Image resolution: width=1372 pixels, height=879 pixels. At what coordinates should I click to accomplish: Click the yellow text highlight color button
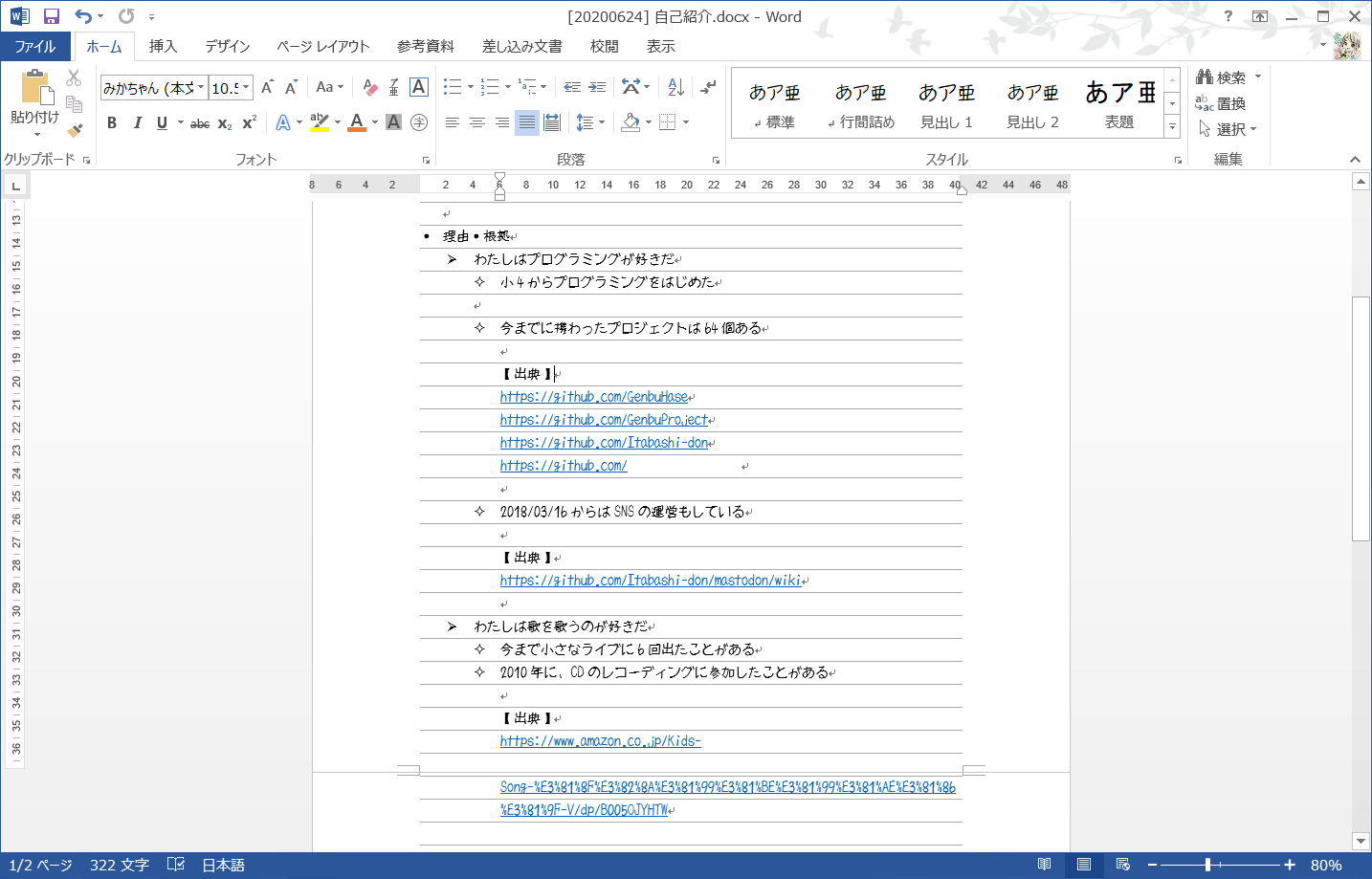tap(320, 122)
